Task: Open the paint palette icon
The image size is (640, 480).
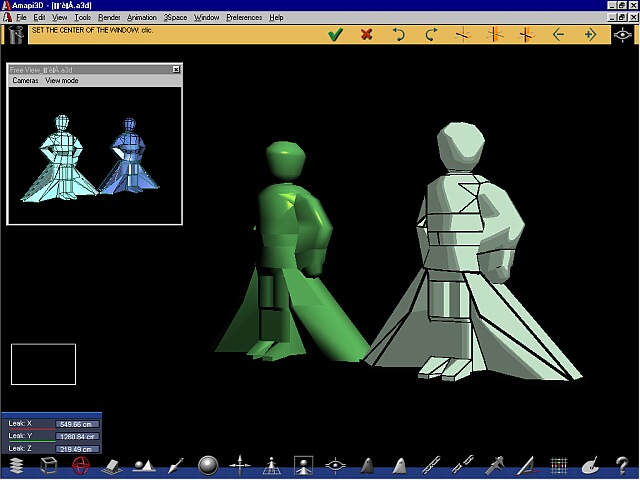Action: (x=591, y=465)
